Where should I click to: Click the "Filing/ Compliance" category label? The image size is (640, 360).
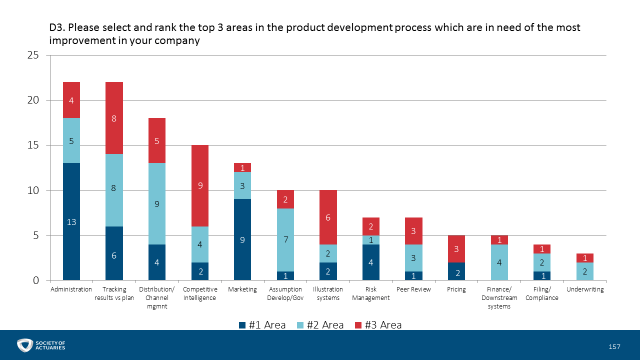click(x=542, y=293)
